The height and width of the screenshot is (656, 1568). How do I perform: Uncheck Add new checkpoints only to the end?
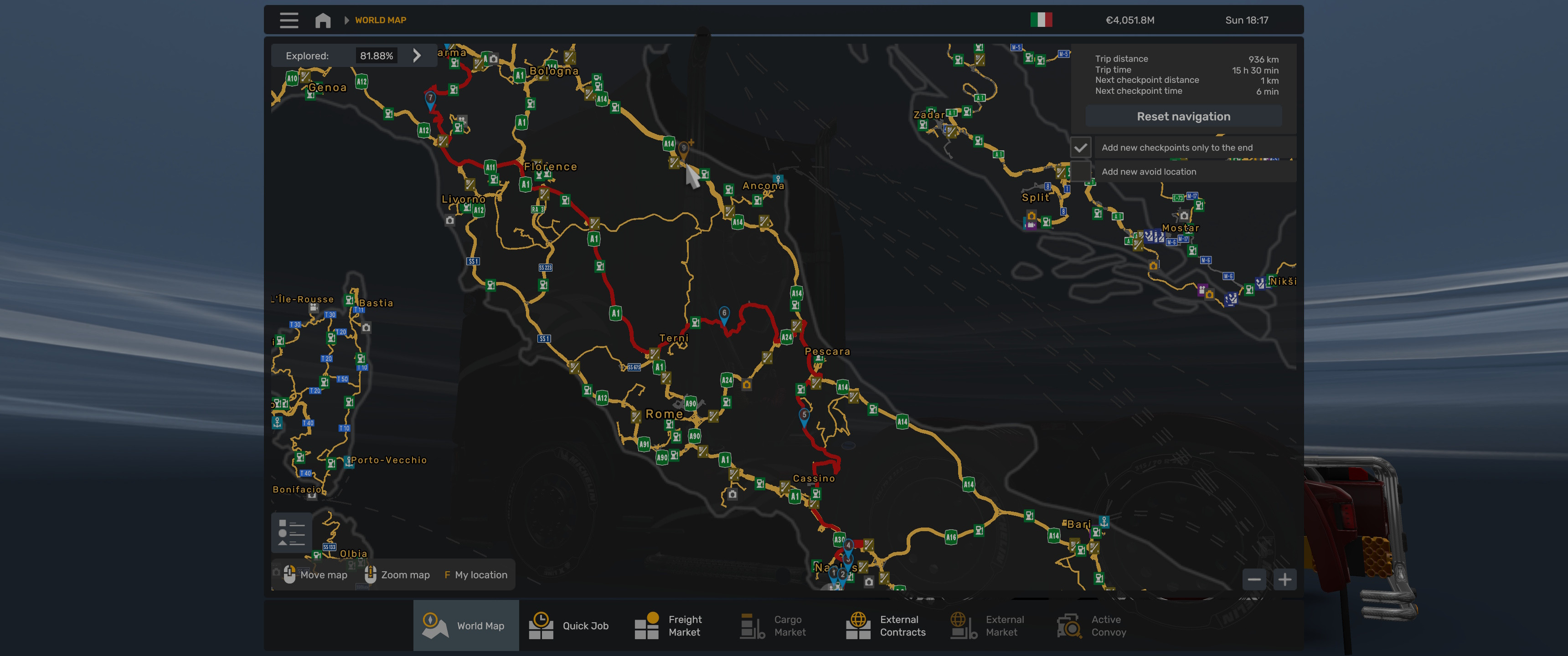(1082, 147)
